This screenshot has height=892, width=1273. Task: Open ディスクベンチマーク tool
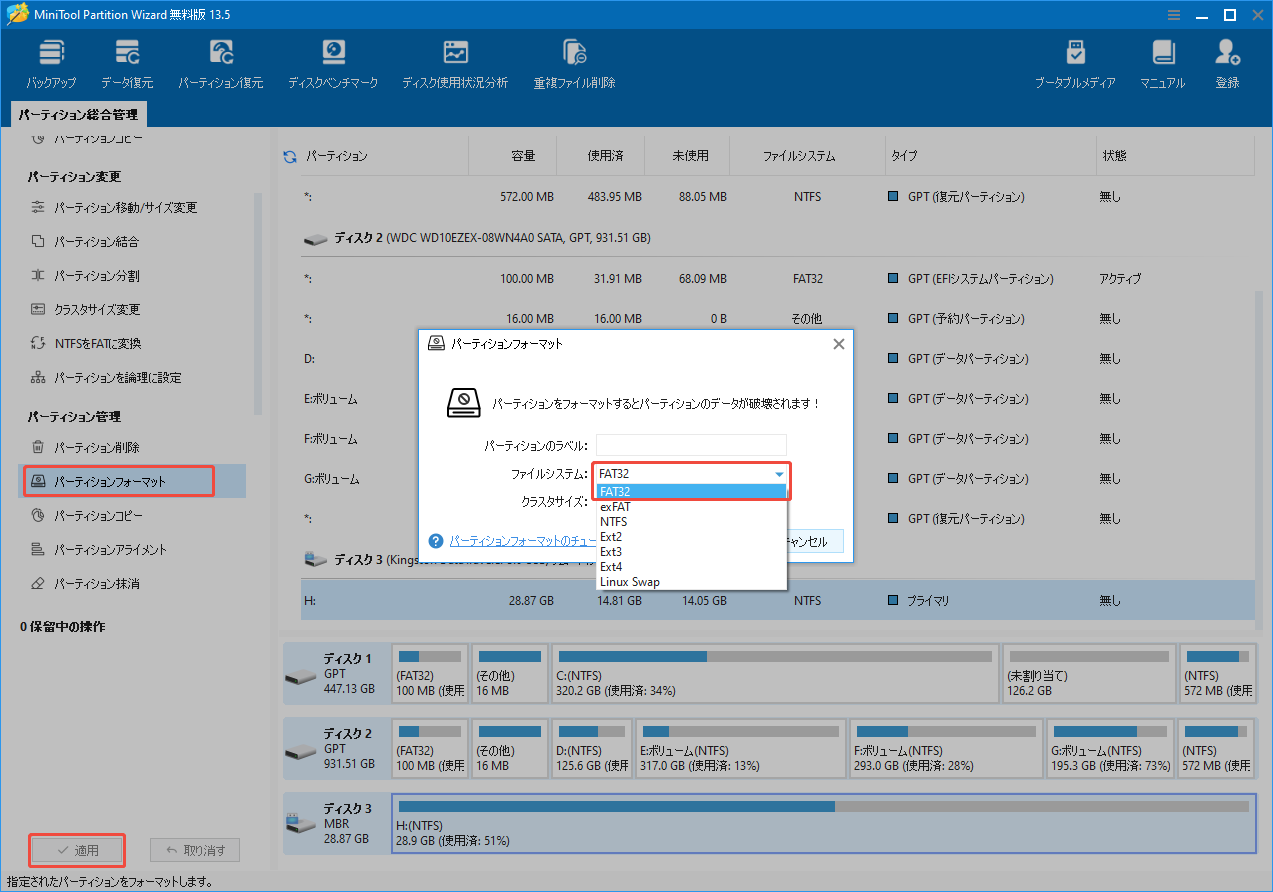coord(333,62)
